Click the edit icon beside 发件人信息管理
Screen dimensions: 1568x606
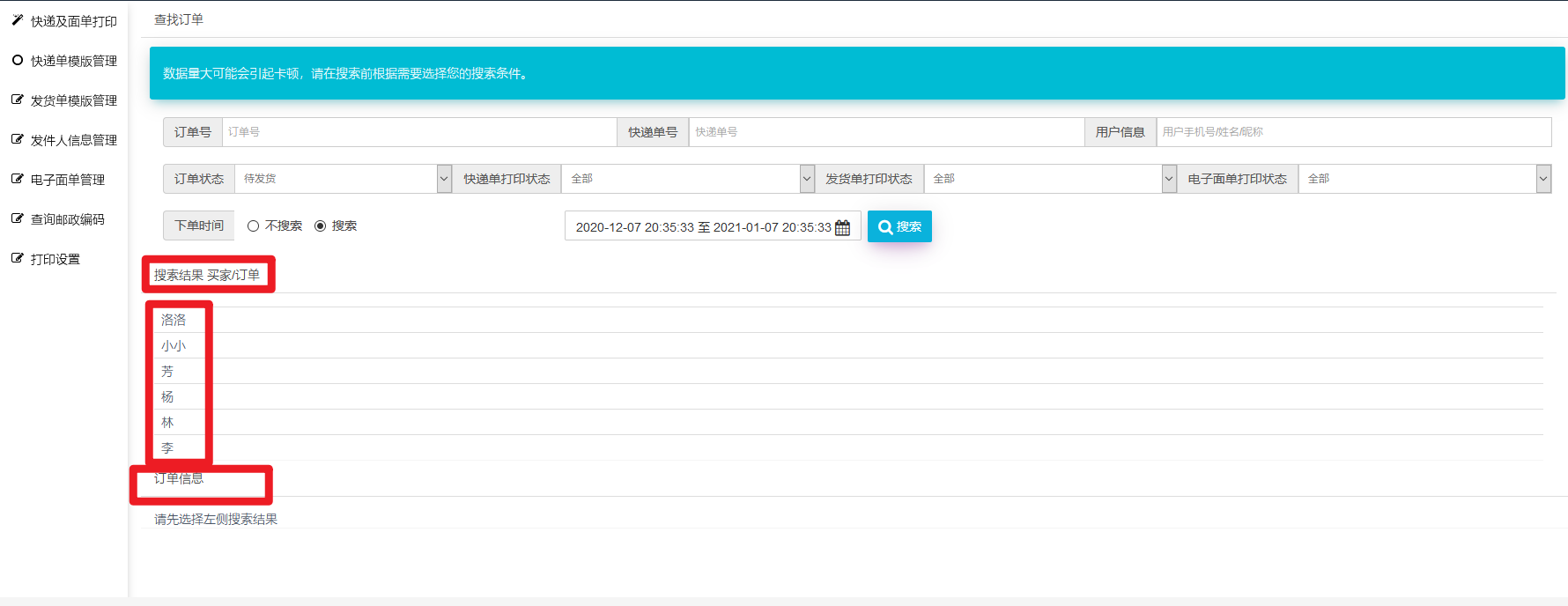click(17, 139)
